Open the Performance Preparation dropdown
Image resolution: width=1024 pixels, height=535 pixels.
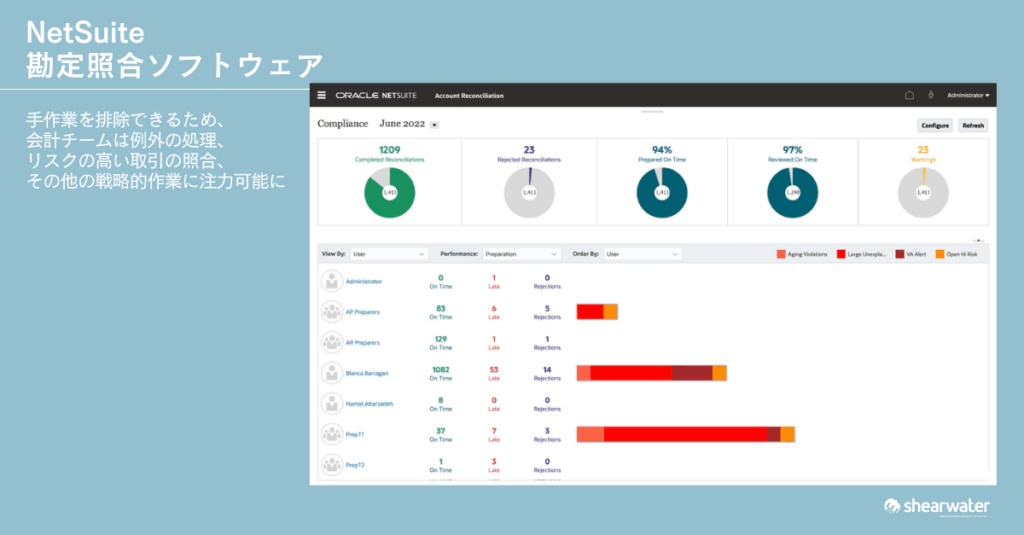point(521,254)
